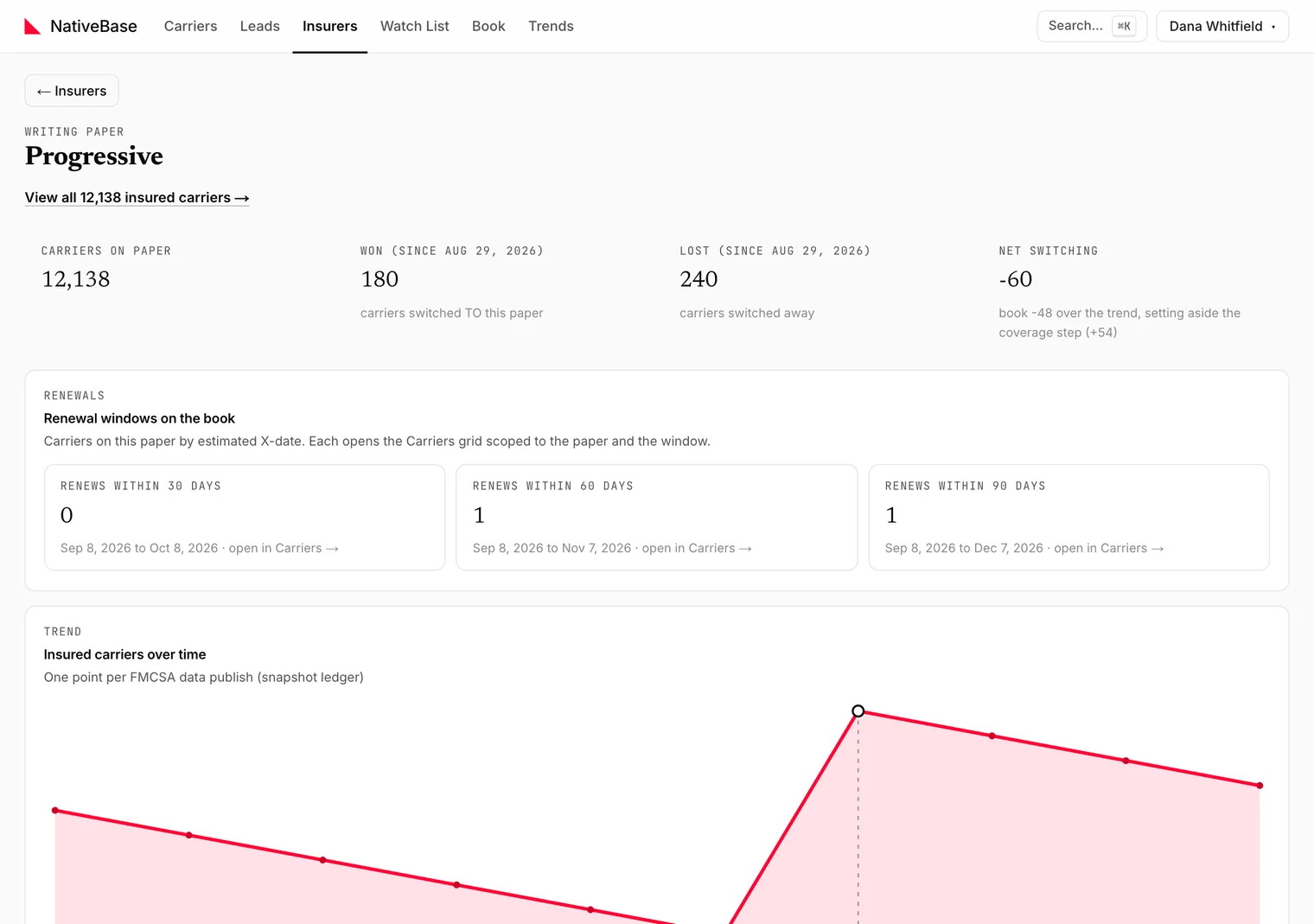
Task: Open the Carriers nav tab
Action: click(x=190, y=26)
